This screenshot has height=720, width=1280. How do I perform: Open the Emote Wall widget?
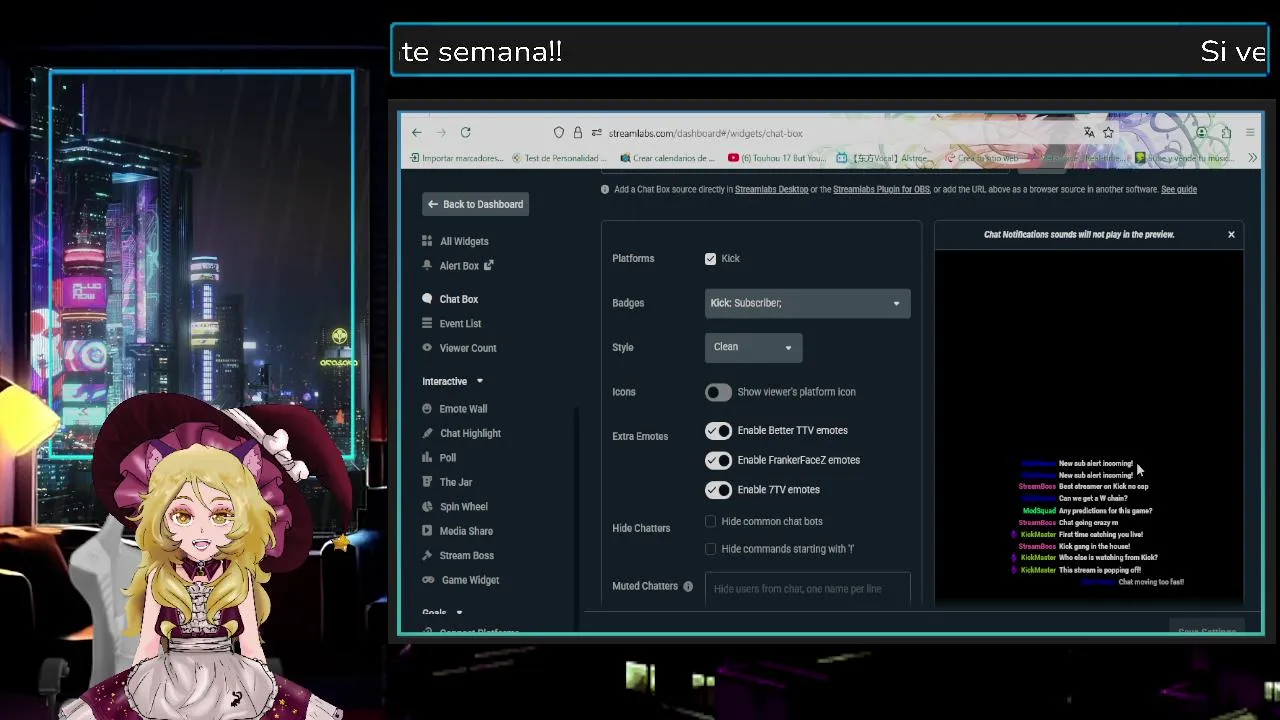point(463,409)
